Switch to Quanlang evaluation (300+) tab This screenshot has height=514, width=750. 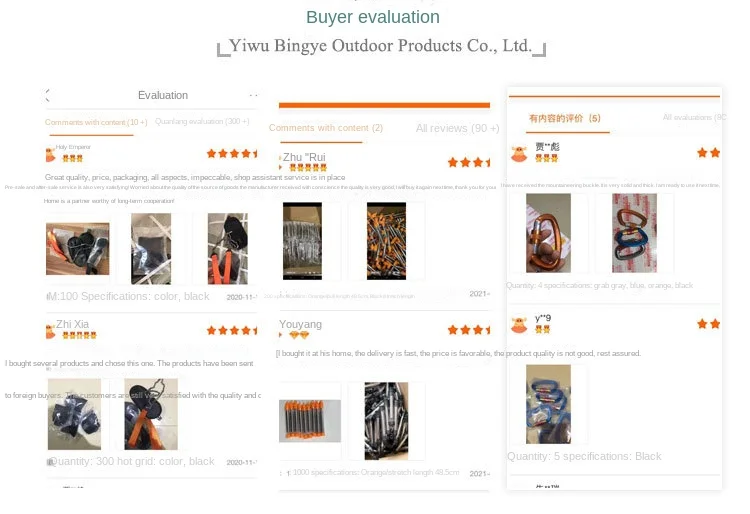pos(202,121)
